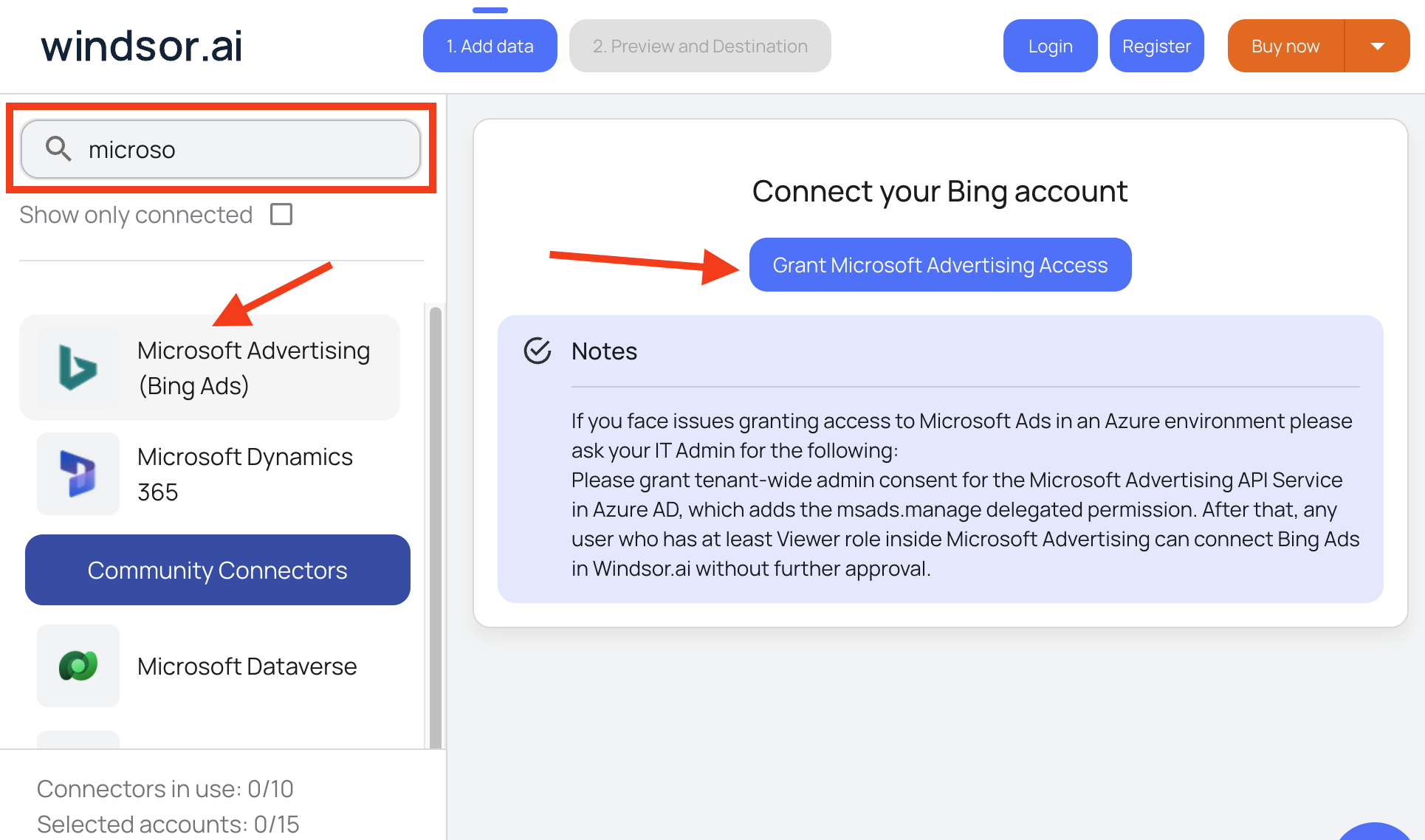The height and width of the screenshot is (840, 1425).
Task: Select Microsoft Advertising (Bing Ads) connector
Action: point(210,368)
